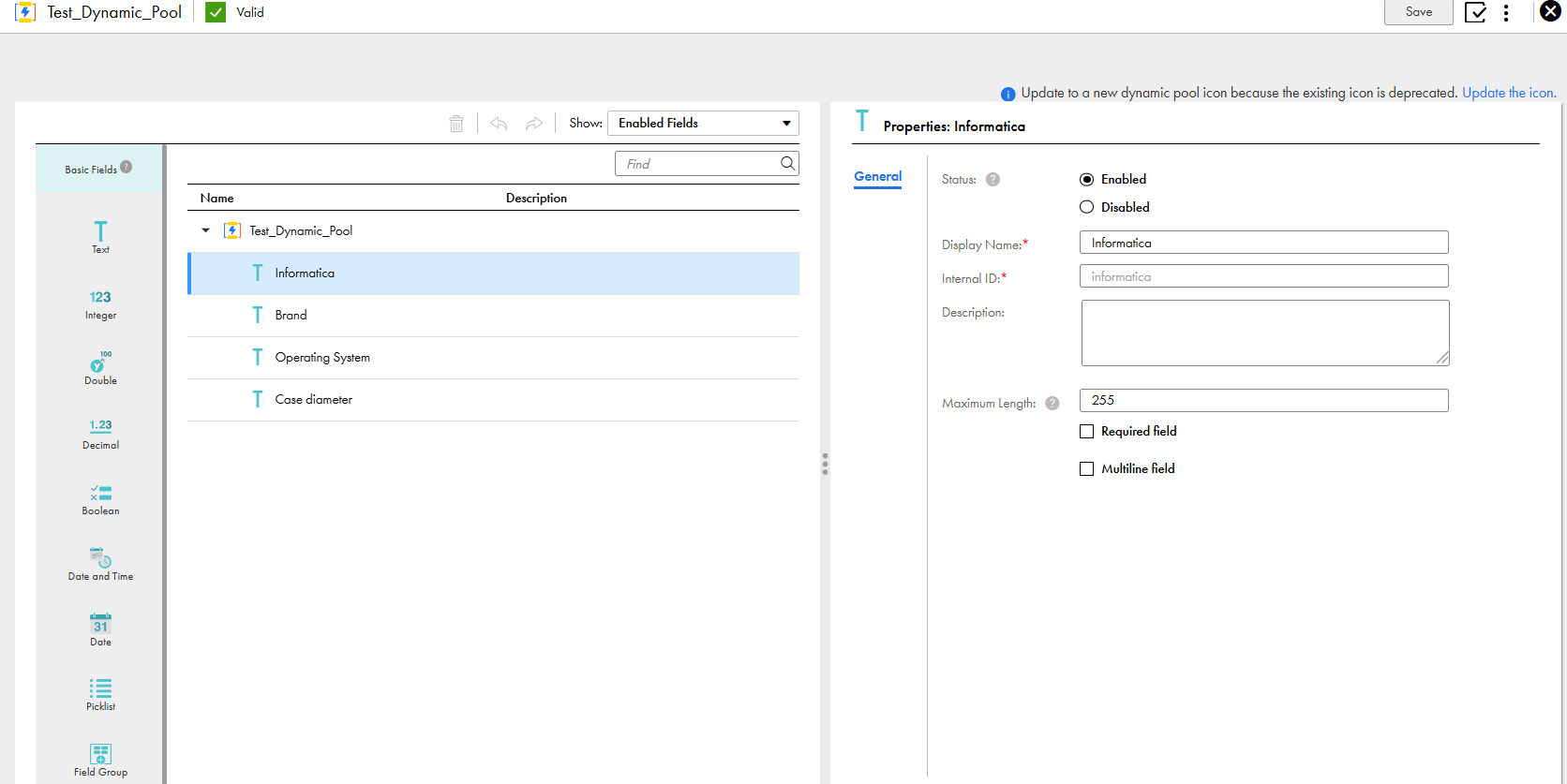Click the Name column header
This screenshot has height=784, width=1567.
point(217,198)
